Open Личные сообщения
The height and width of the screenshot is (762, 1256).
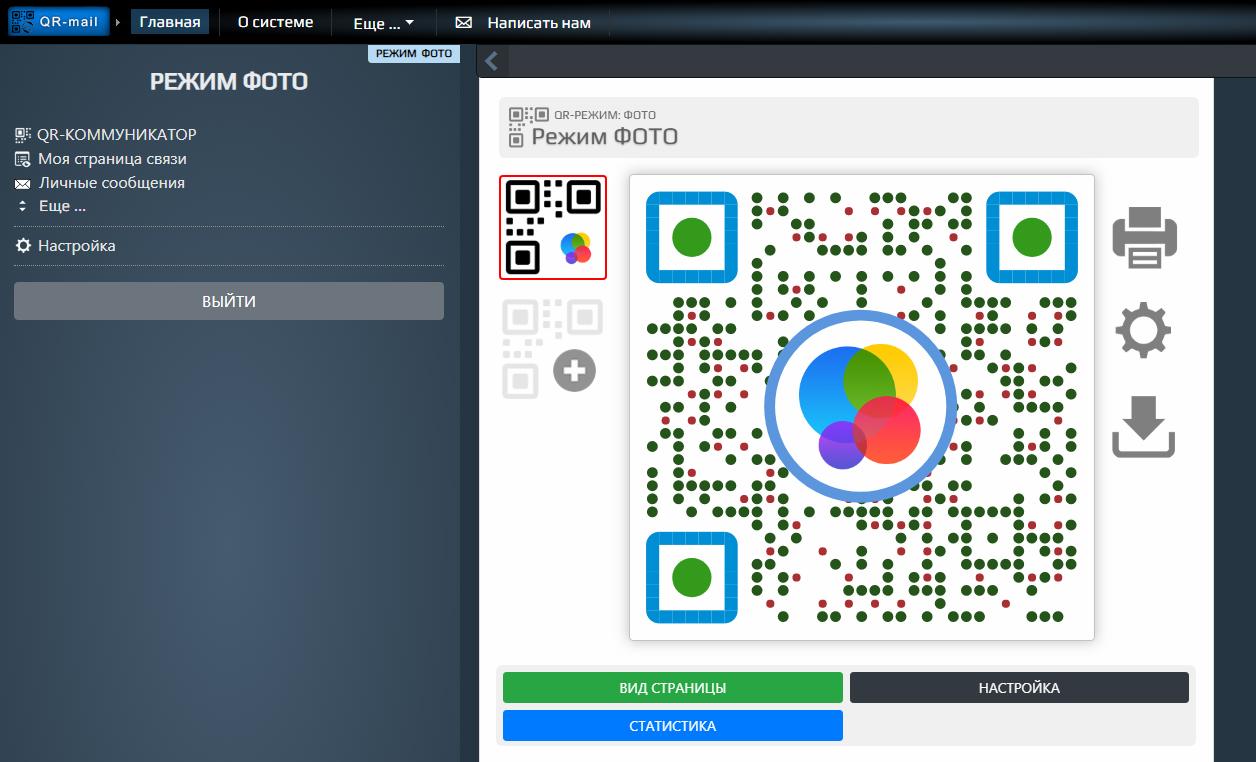click(x=112, y=182)
